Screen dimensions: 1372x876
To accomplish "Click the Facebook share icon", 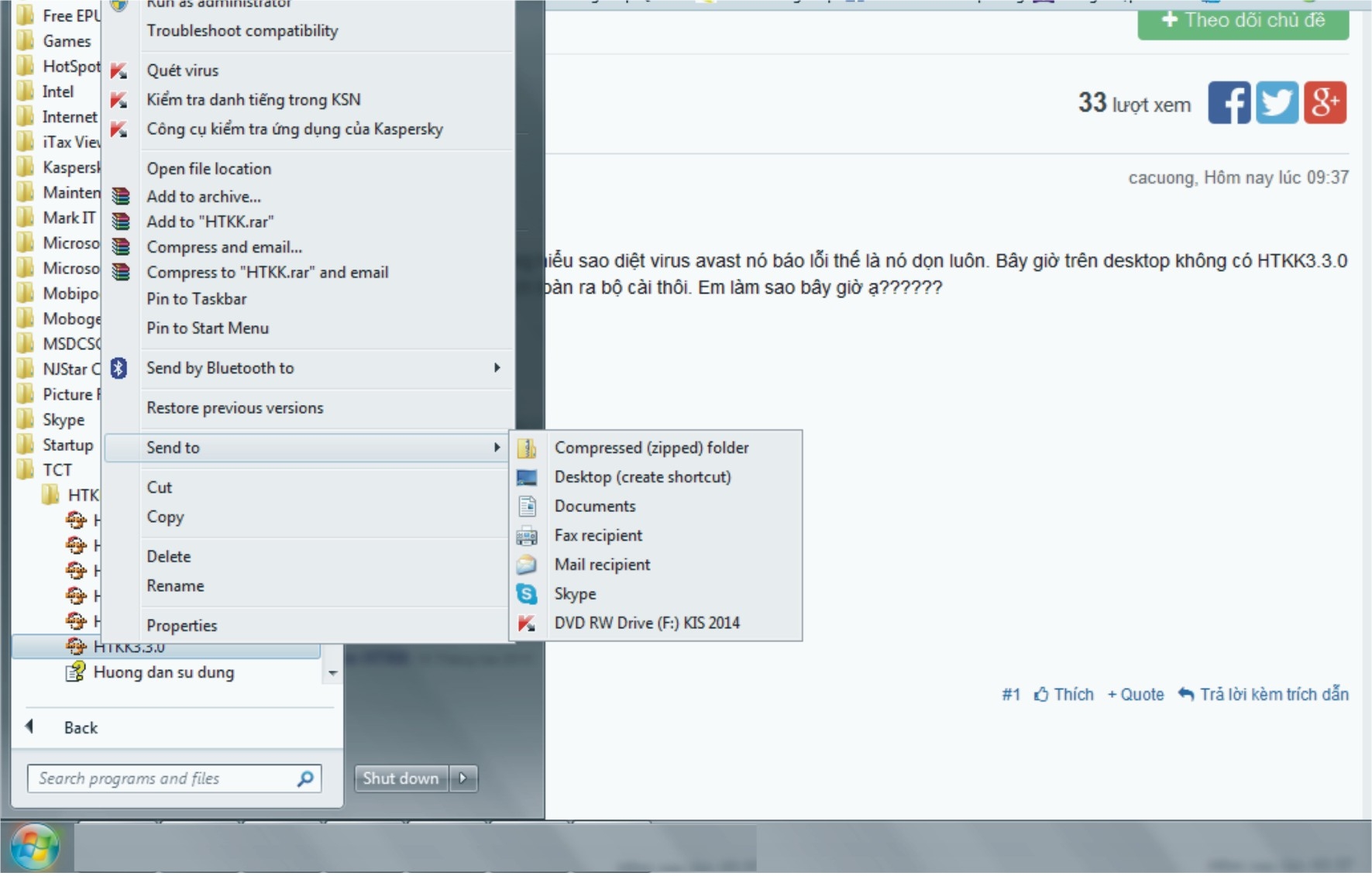I will [x=1229, y=103].
